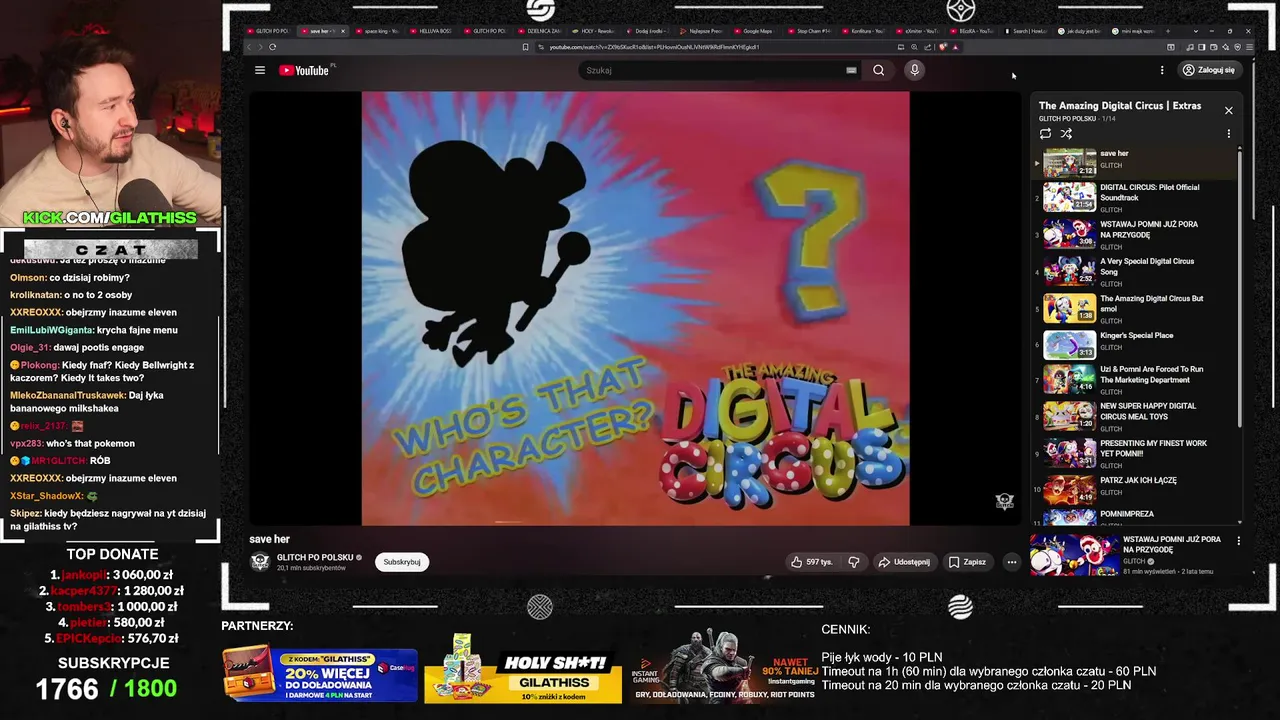Toggle playlist shuffle
The image size is (1280, 720).
click(1066, 133)
